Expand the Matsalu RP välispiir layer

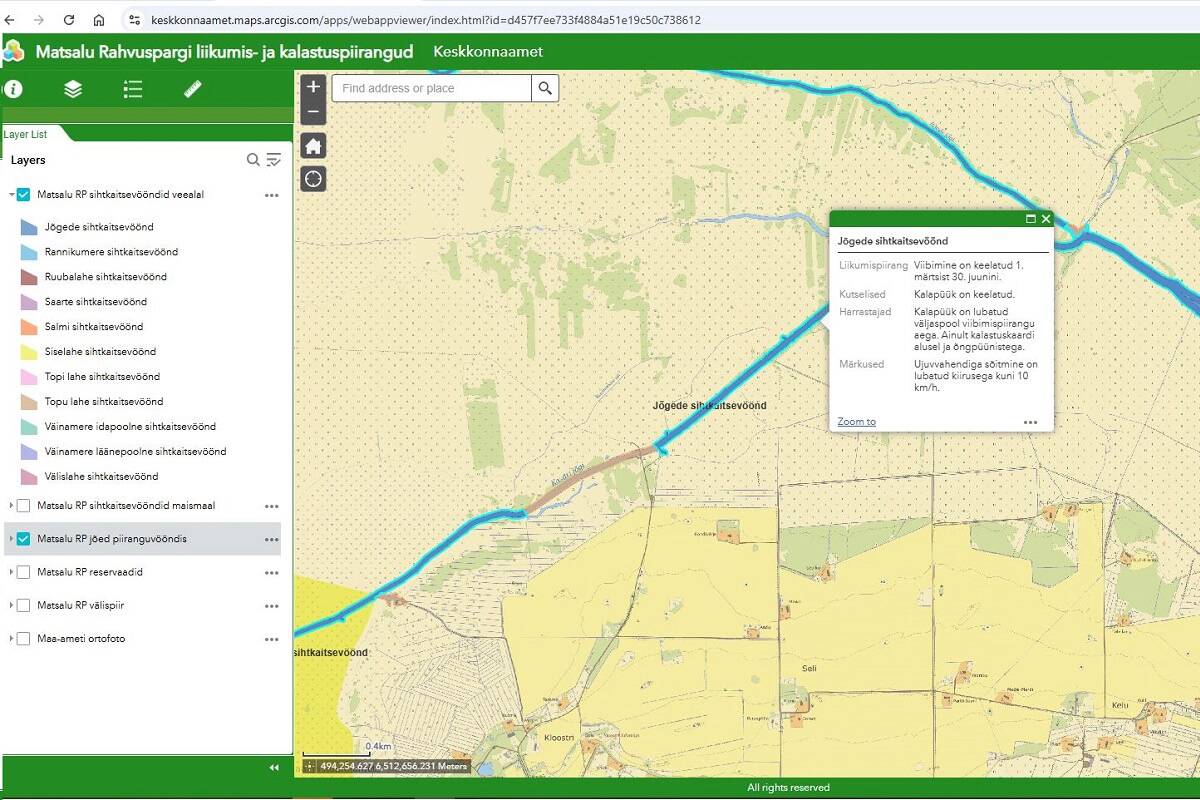coord(11,606)
